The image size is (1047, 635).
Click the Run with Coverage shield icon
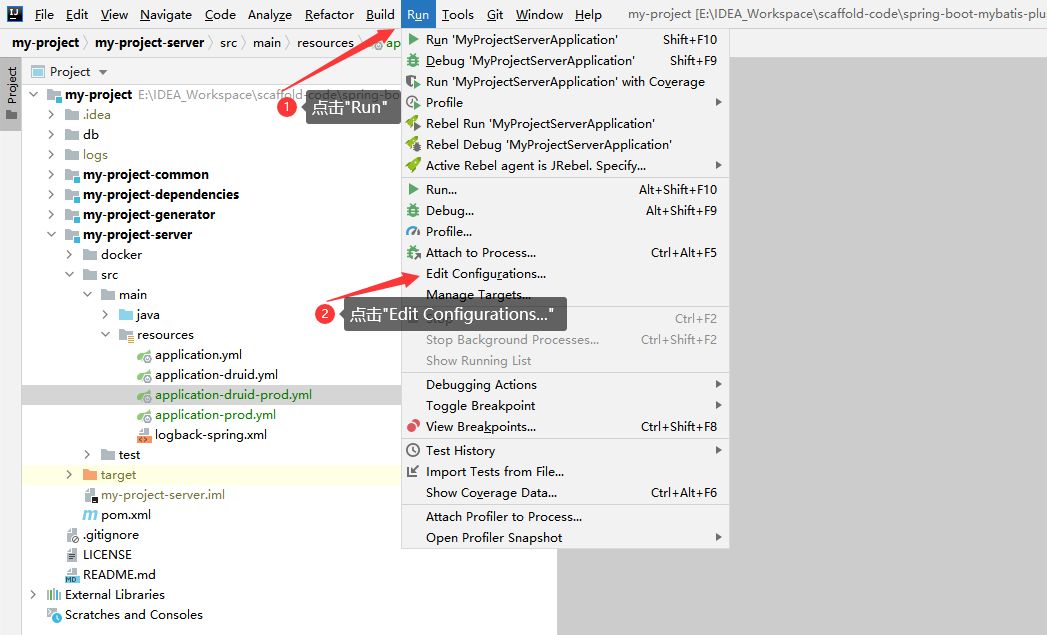[413, 82]
